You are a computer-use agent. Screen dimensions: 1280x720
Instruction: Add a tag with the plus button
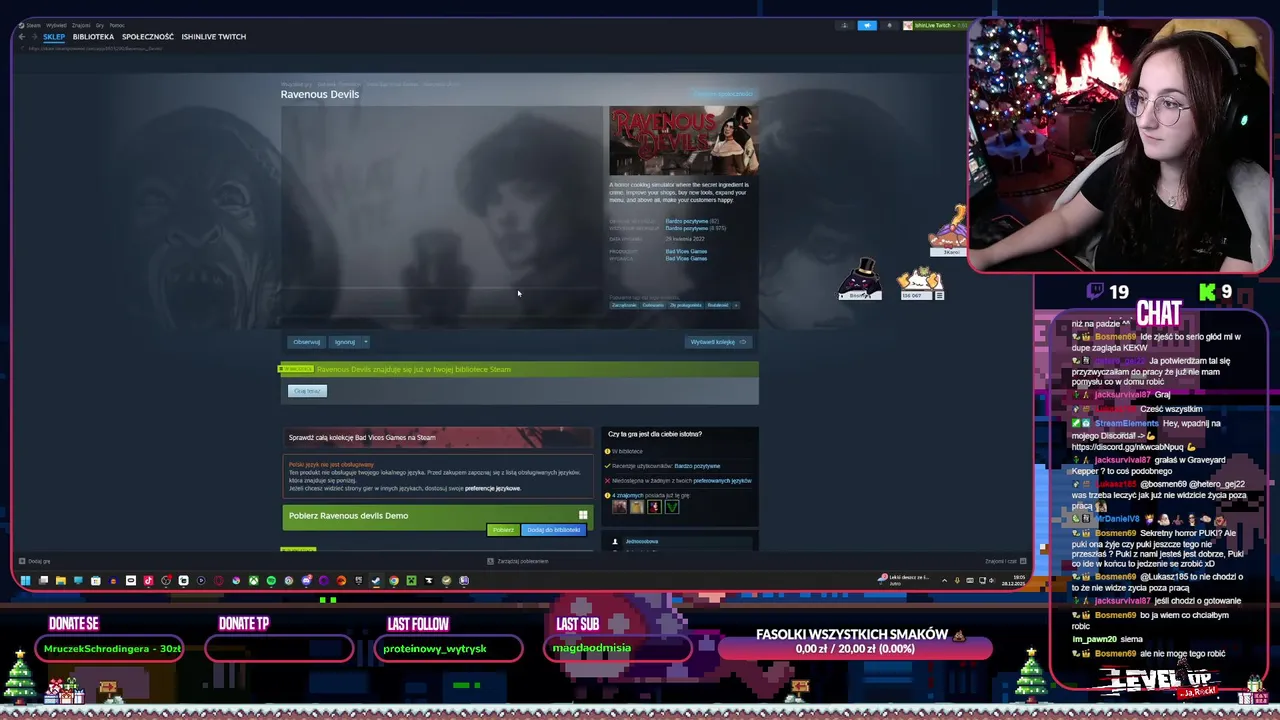736,305
